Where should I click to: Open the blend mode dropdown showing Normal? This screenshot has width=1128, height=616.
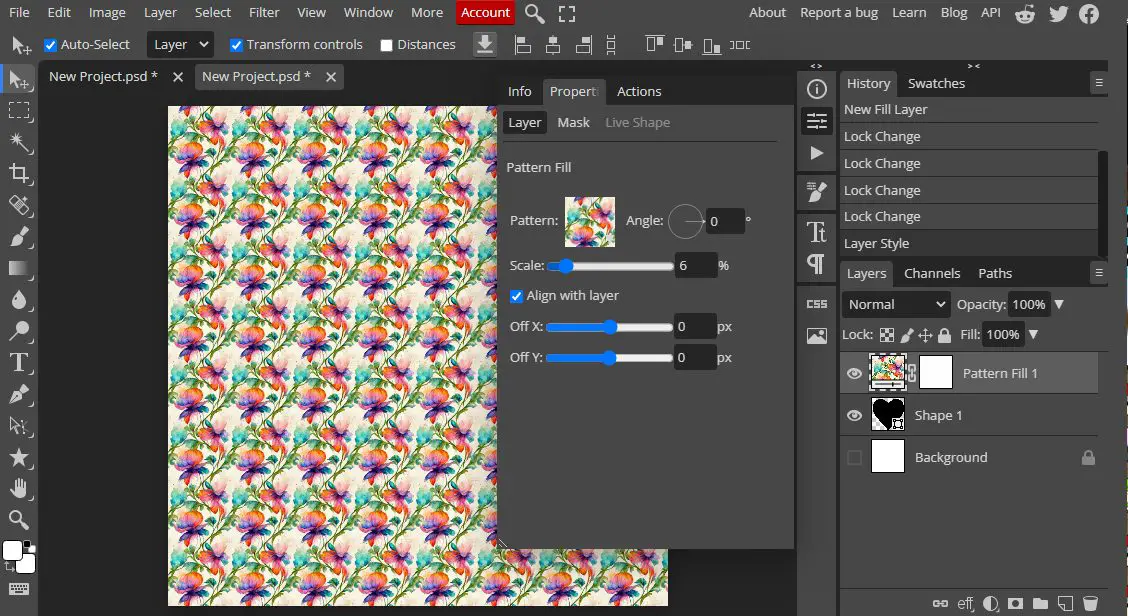pyautogui.click(x=895, y=304)
